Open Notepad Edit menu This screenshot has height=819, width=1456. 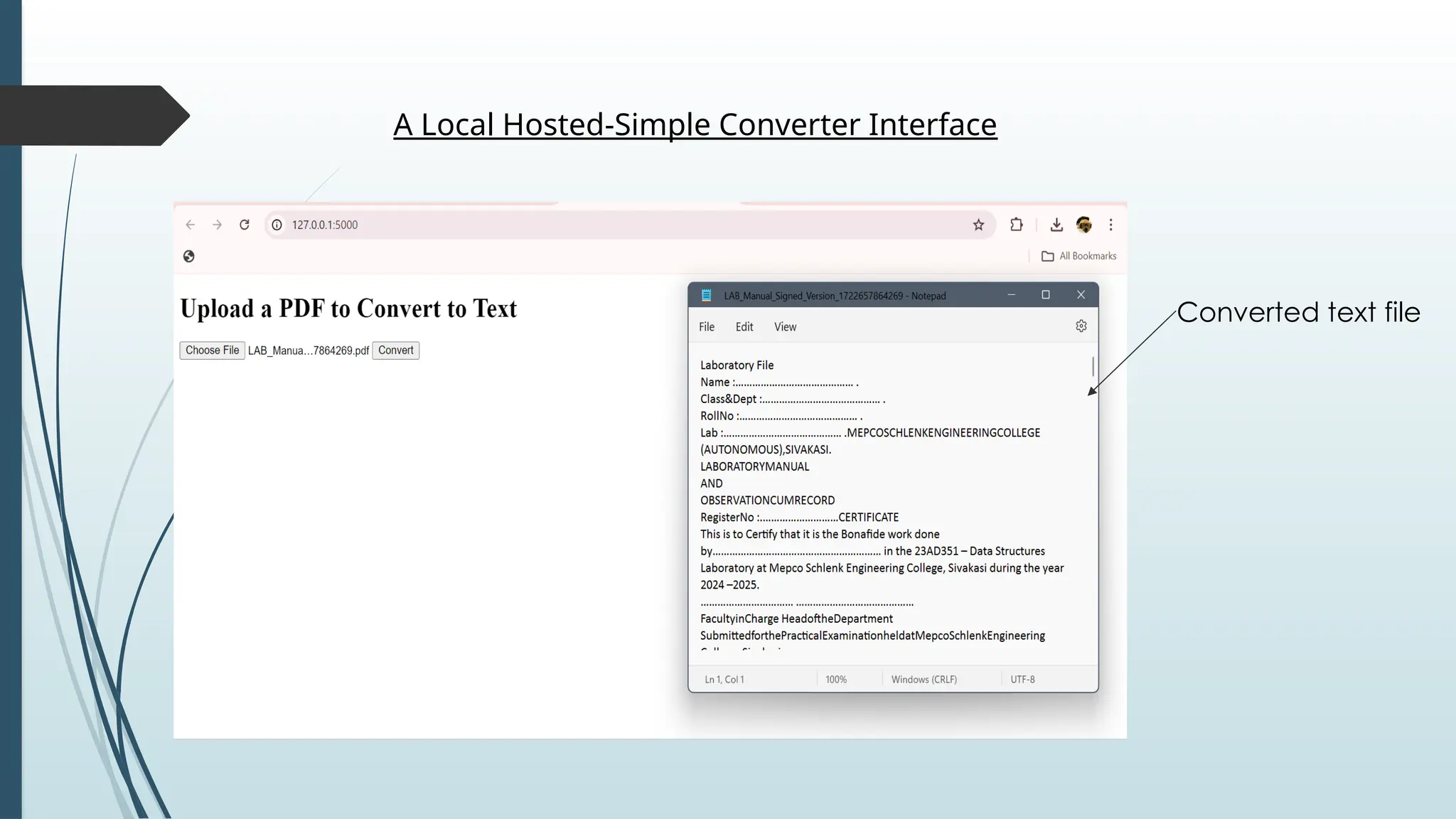coord(744,327)
